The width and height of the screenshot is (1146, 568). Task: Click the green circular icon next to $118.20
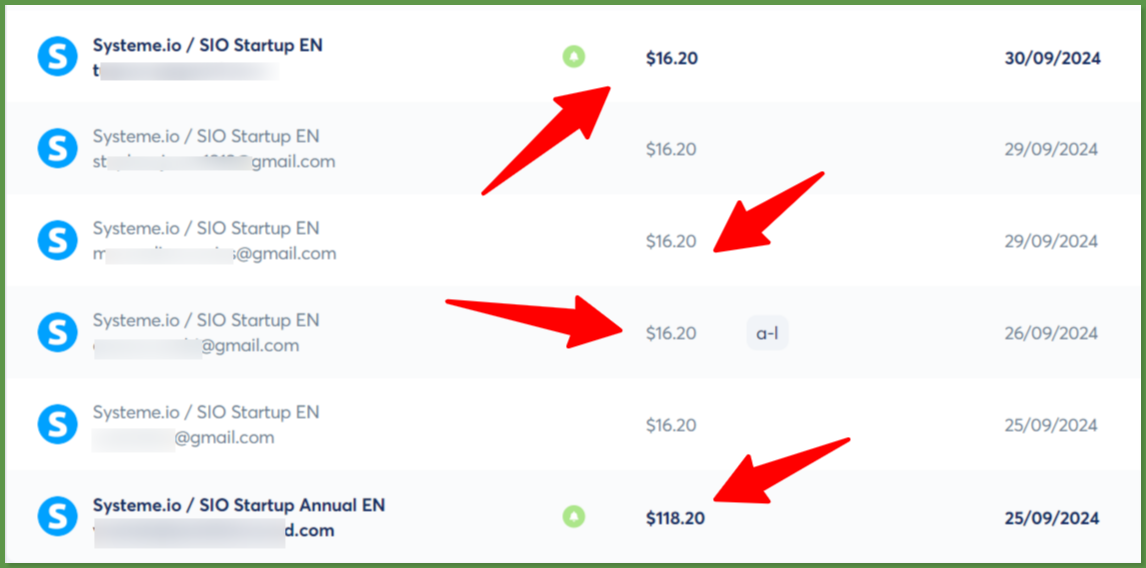573,517
